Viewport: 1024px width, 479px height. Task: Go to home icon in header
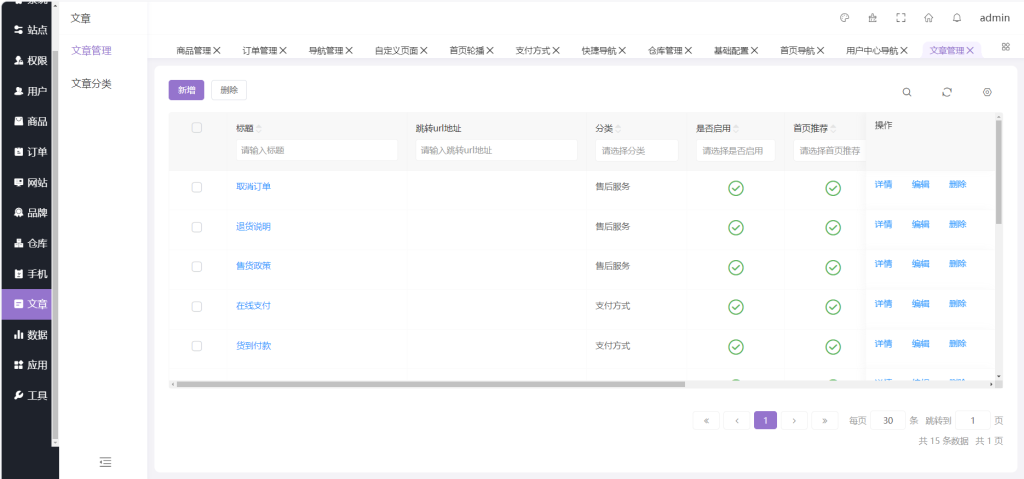pyautogui.click(x=929, y=18)
